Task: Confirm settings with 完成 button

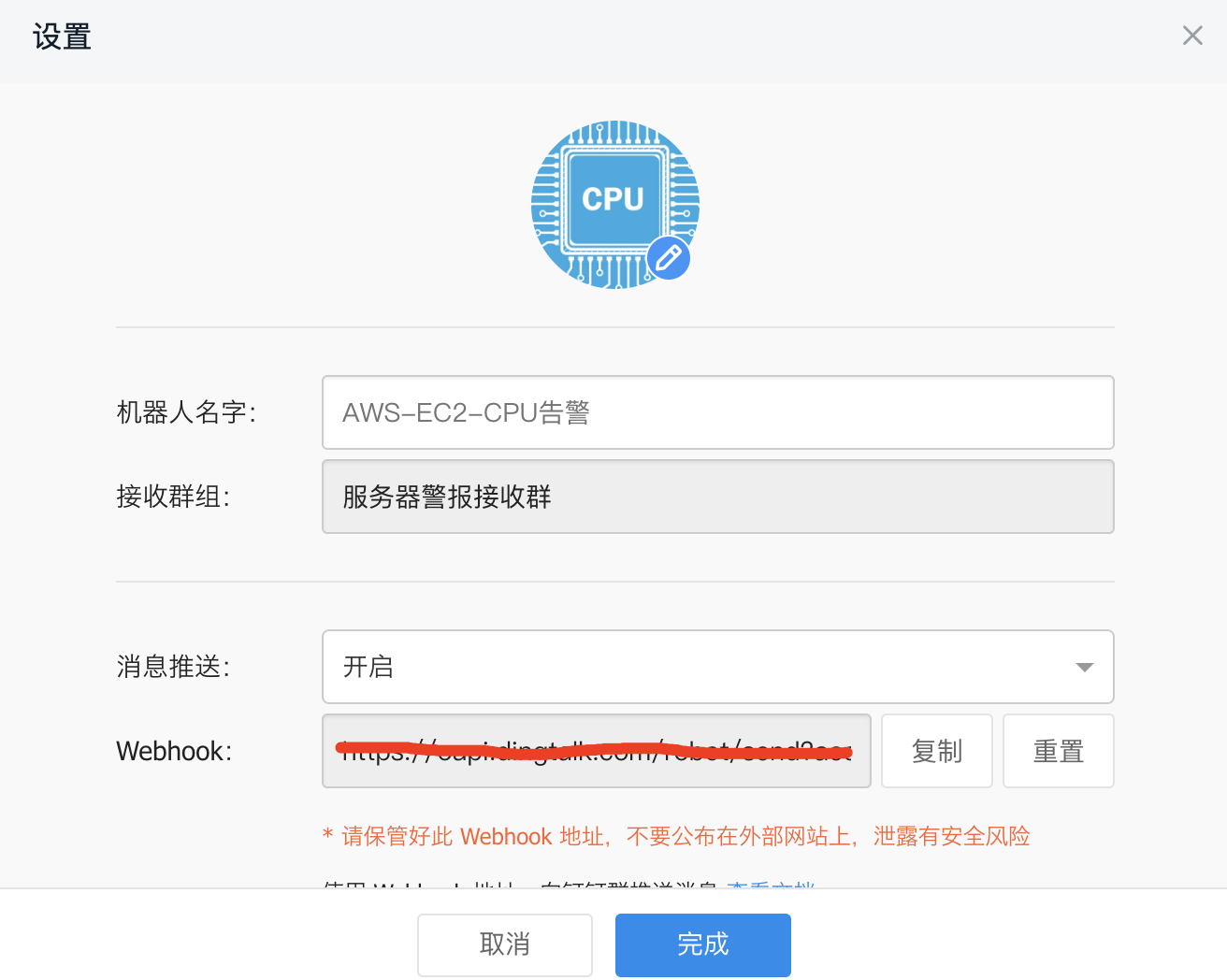Action: [703, 944]
